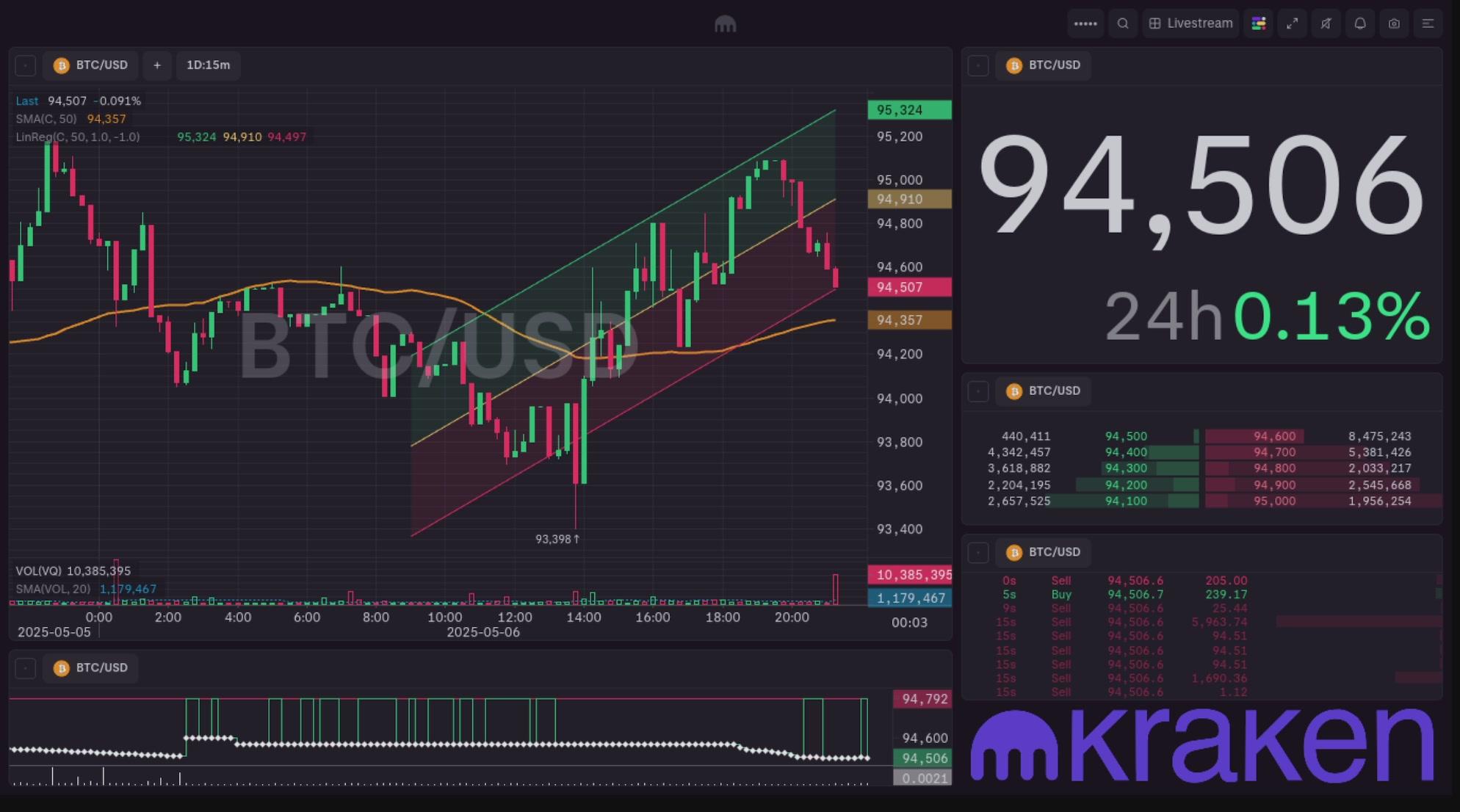Select the 95,000 ask in the order book

1275,501
